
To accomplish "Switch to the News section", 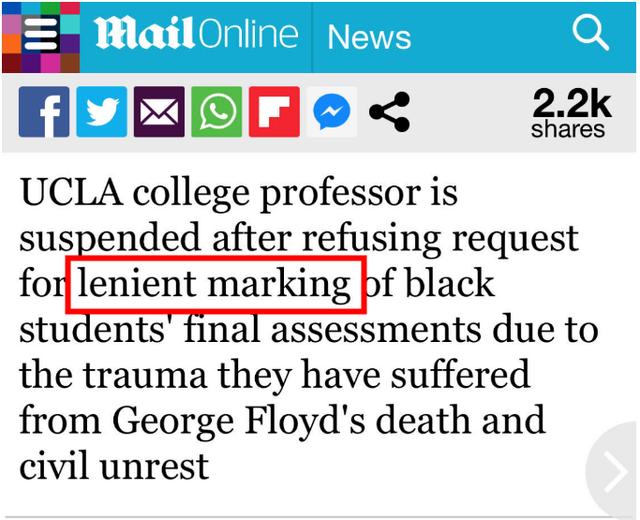I will [369, 37].
